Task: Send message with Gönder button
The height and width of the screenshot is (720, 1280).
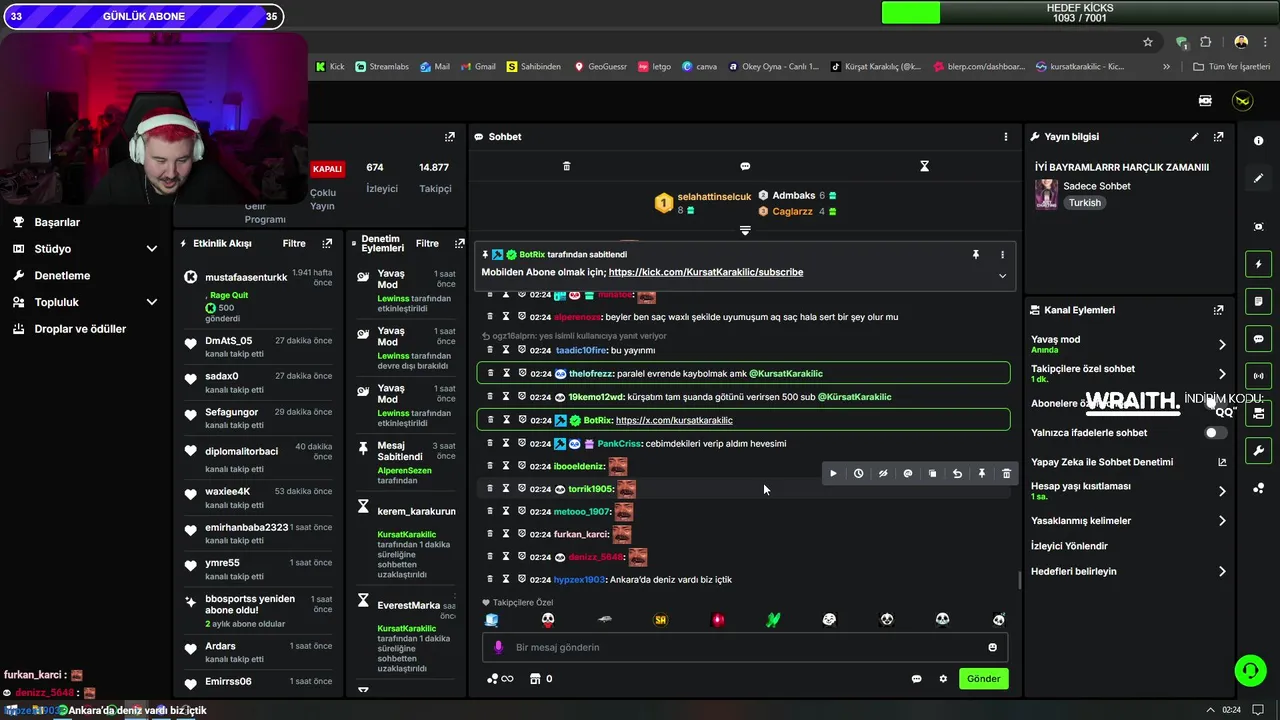Action: coord(983,678)
